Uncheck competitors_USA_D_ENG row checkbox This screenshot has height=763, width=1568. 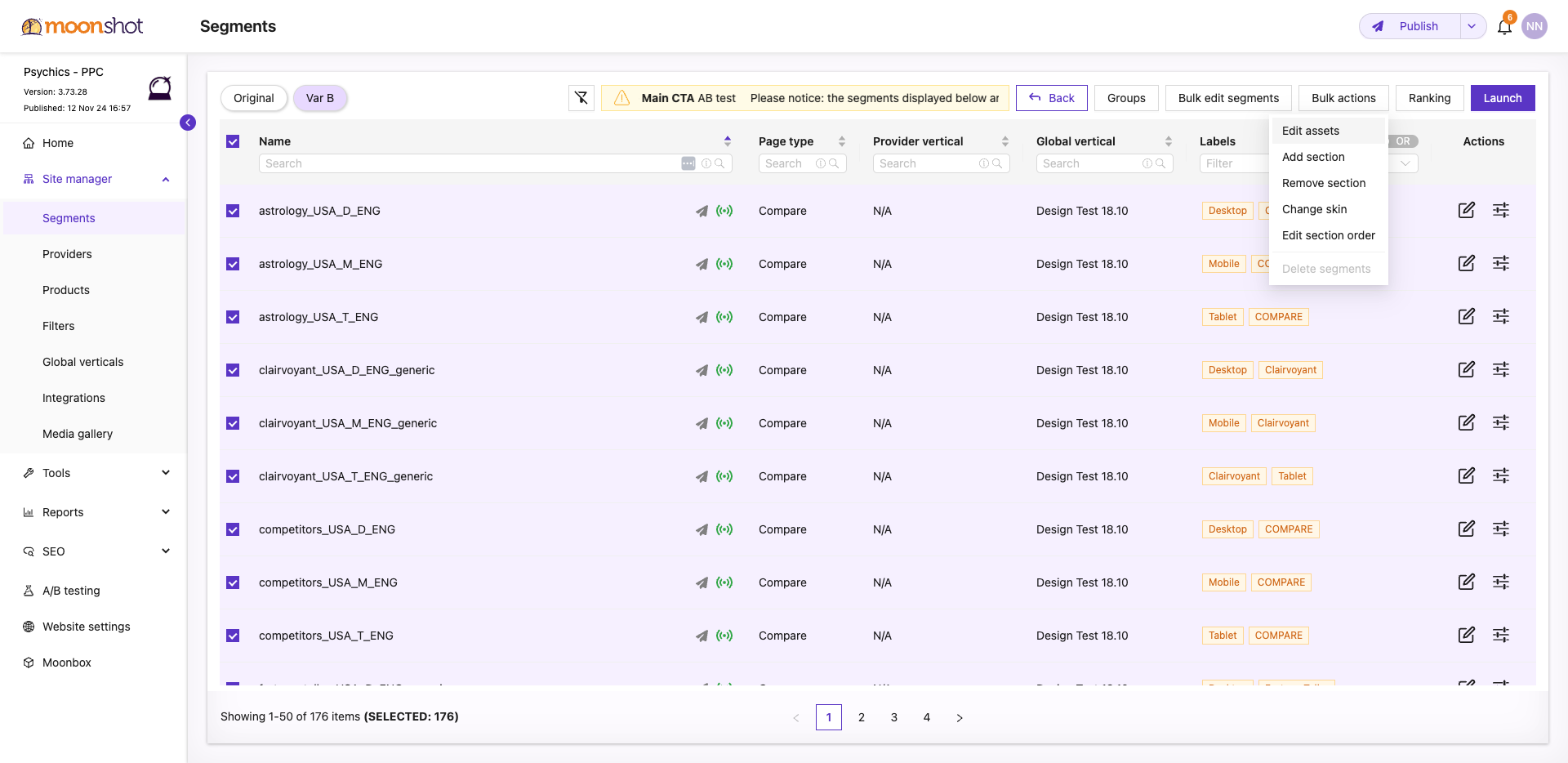pos(233,529)
